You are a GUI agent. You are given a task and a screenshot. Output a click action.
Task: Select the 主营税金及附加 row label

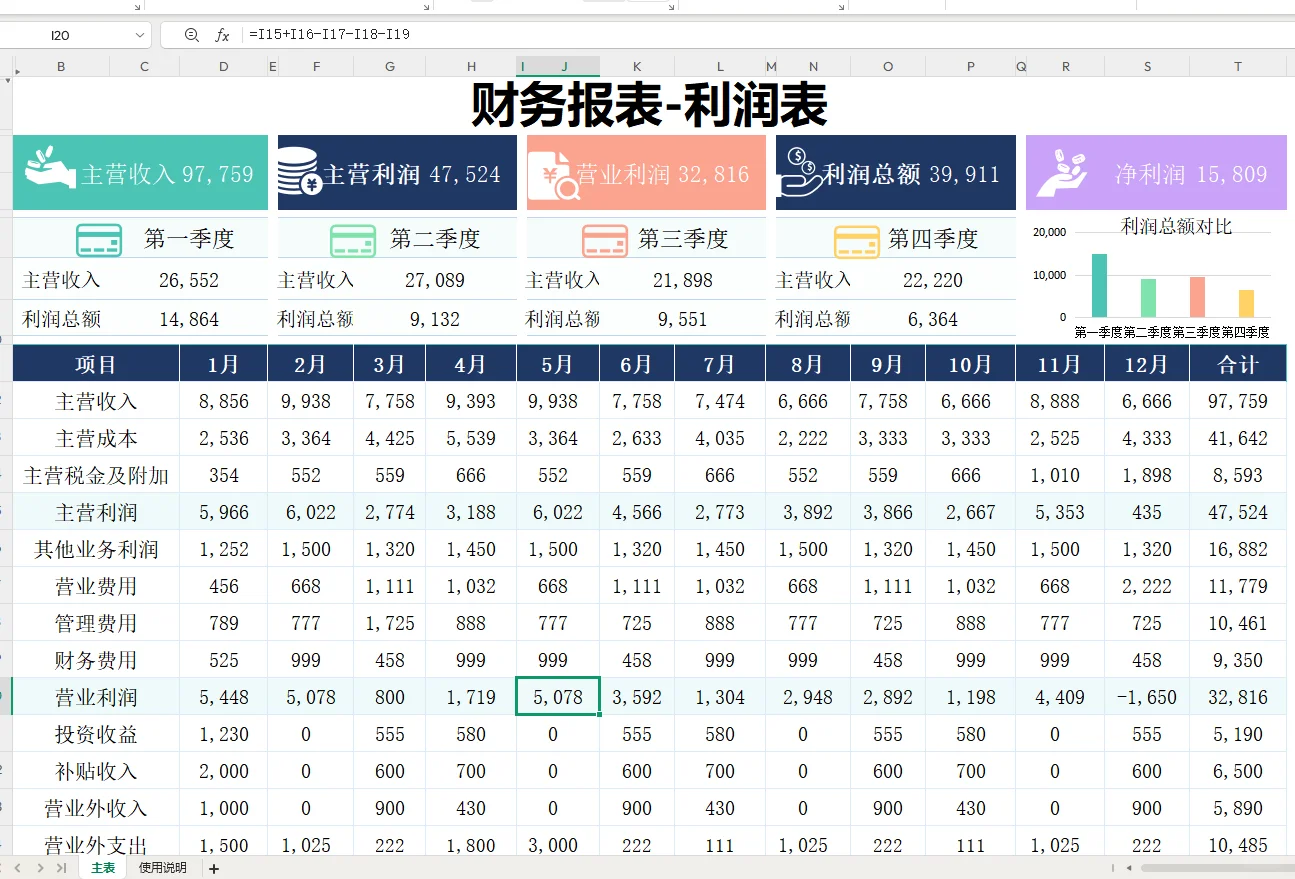click(x=96, y=475)
